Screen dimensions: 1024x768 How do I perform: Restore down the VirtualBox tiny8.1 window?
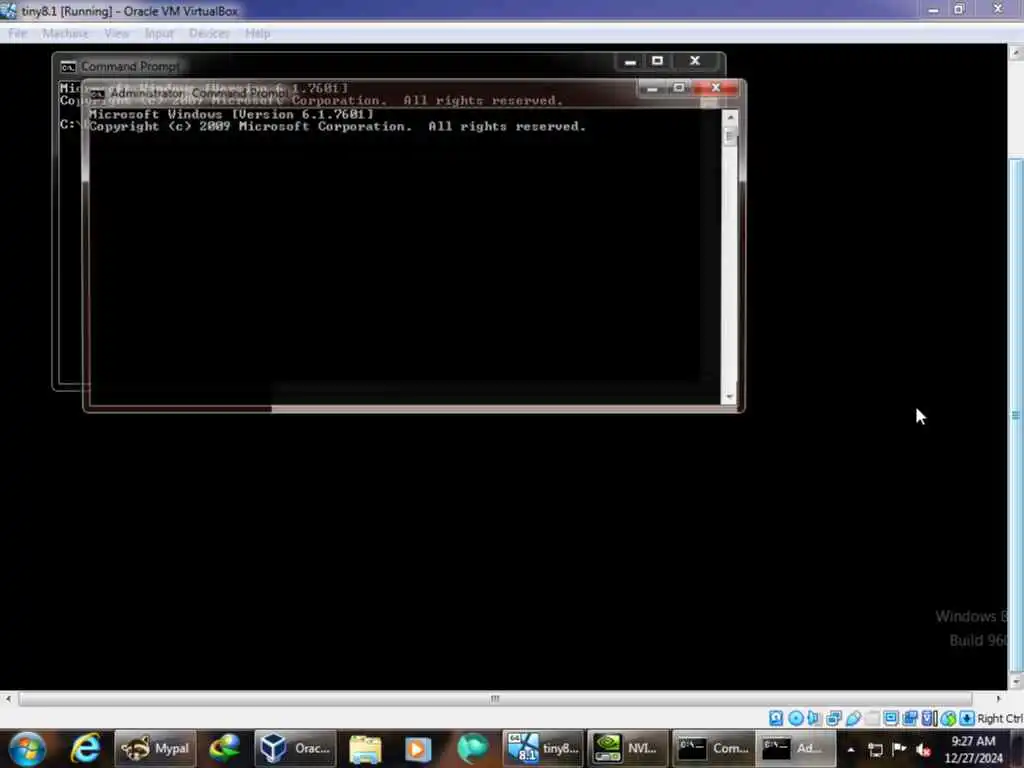(959, 10)
